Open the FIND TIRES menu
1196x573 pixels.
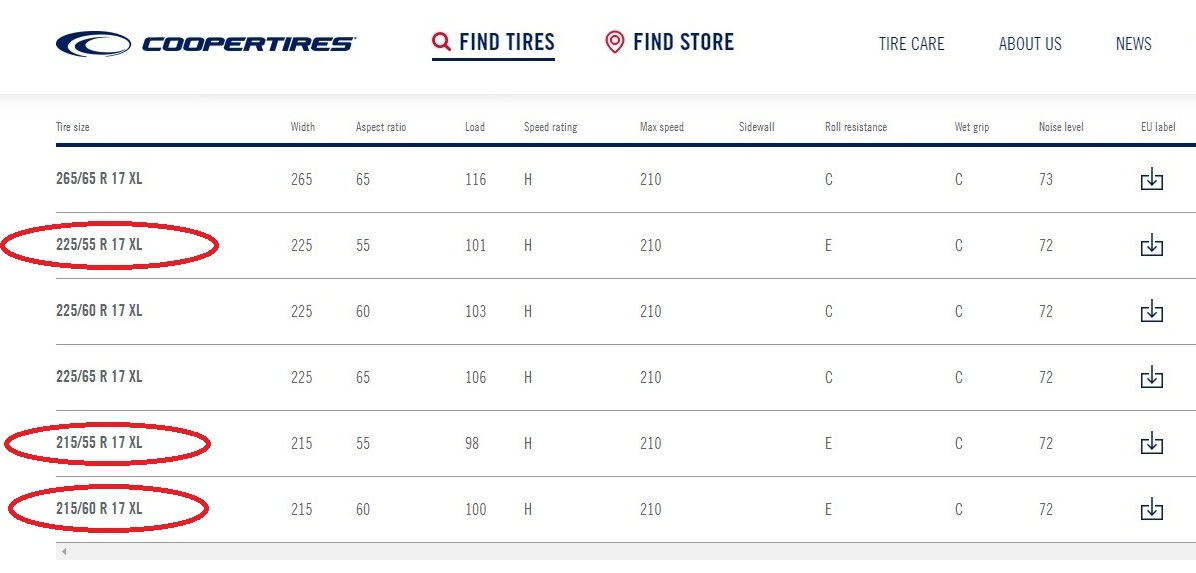point(494,42)
